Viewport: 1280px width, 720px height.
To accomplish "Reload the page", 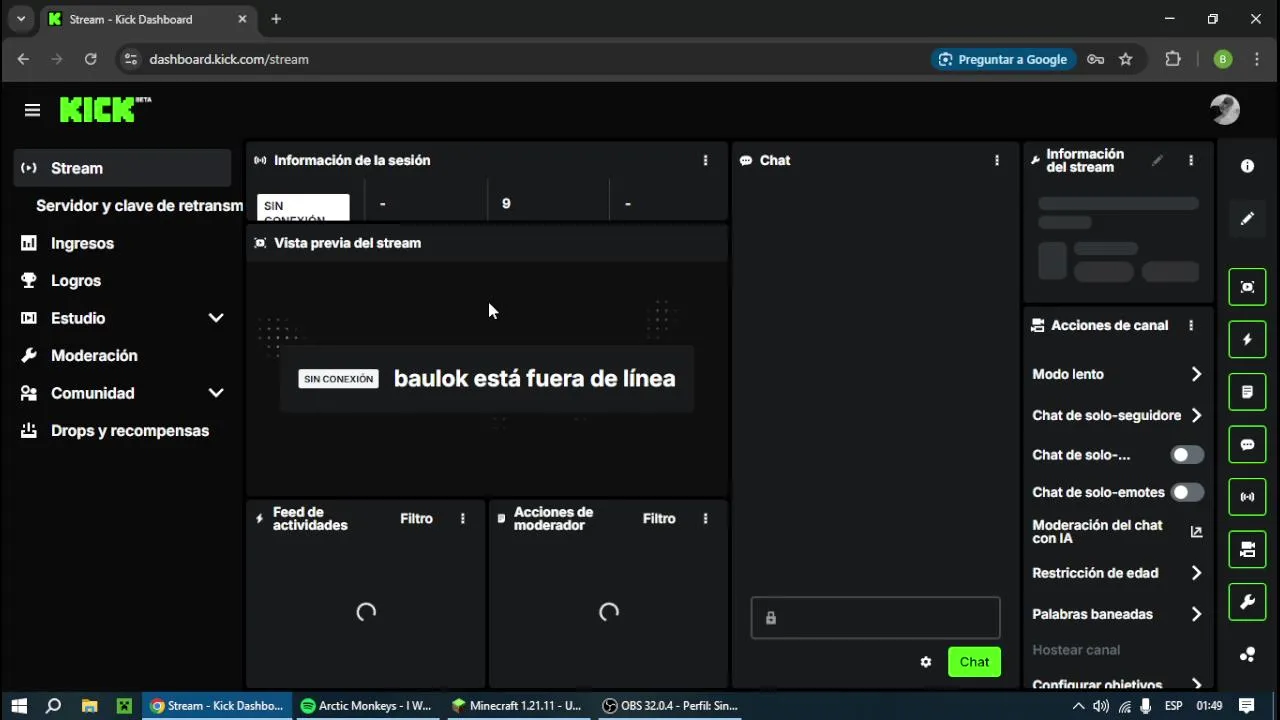I will coord(90,59).
